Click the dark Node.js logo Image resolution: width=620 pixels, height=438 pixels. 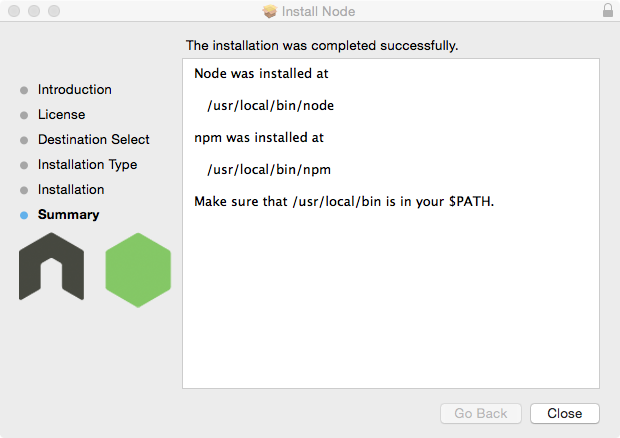click(x=51, y=266)
